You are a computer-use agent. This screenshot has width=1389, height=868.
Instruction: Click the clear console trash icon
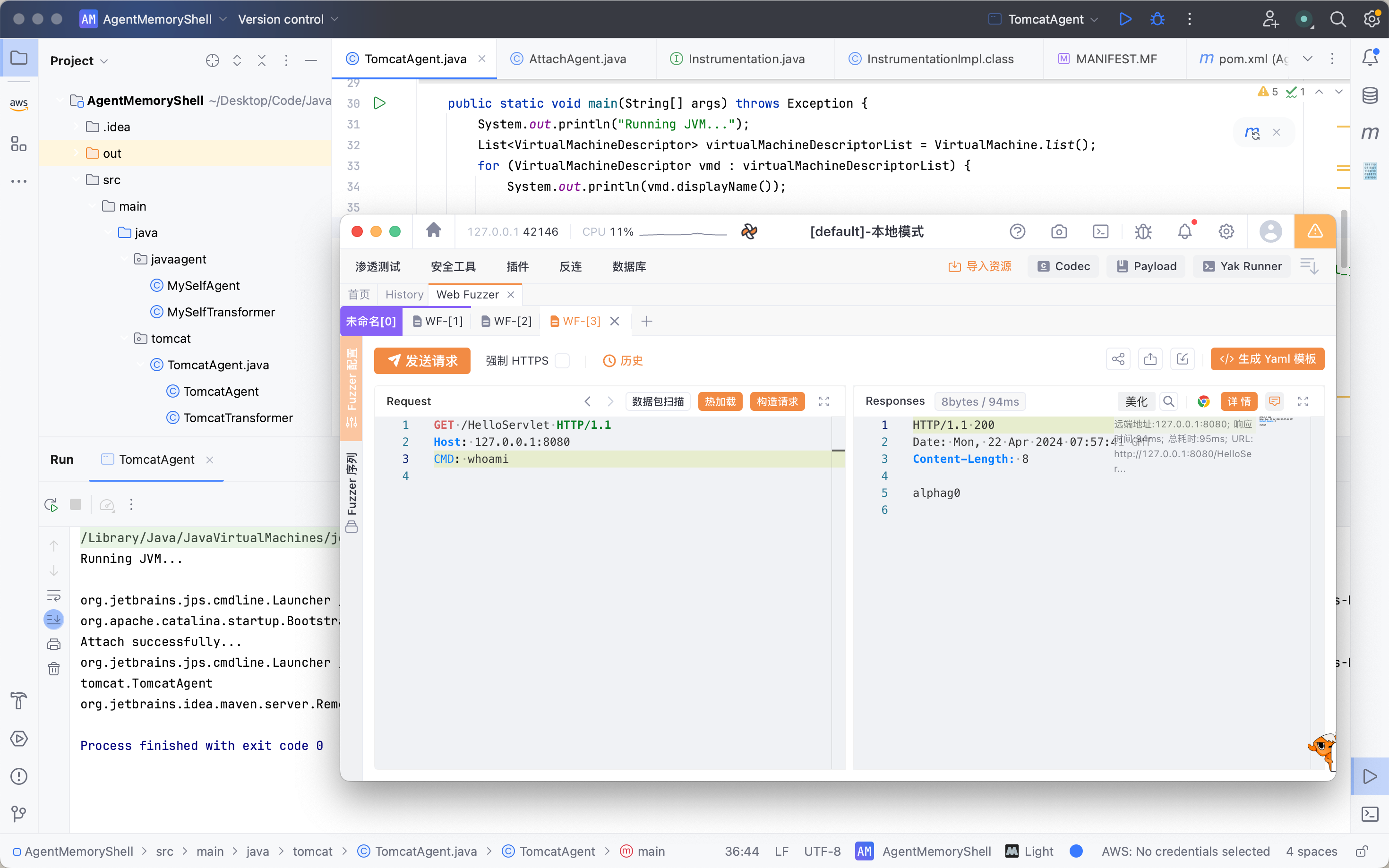(54, 669)
